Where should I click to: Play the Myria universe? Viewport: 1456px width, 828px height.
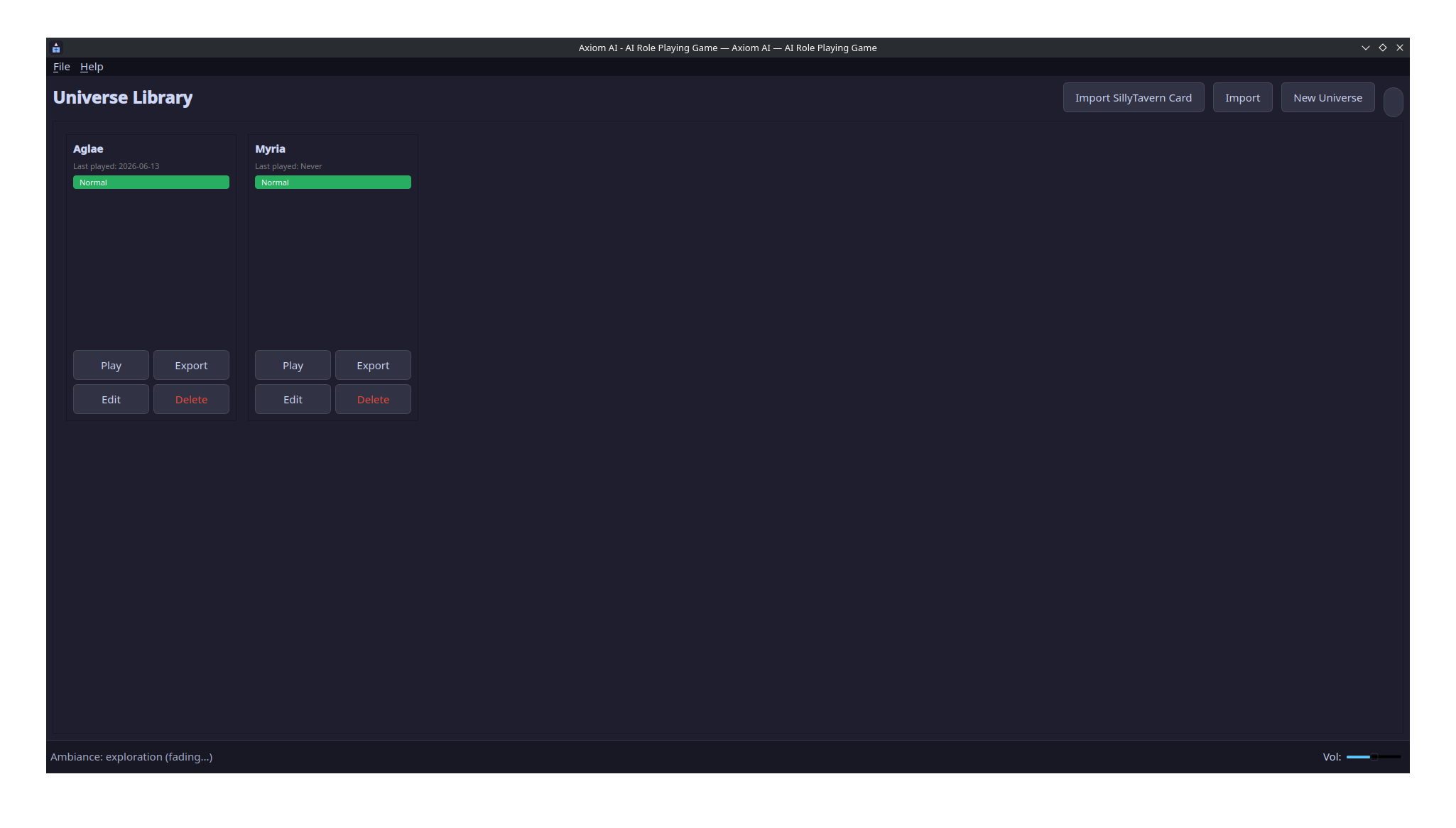click(293, 366)
